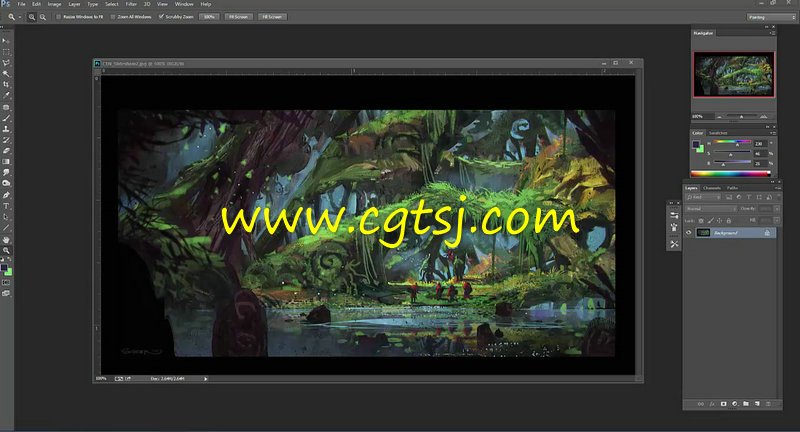Select the Eraser tool
The image size is (800, 432).
[6, 151]
